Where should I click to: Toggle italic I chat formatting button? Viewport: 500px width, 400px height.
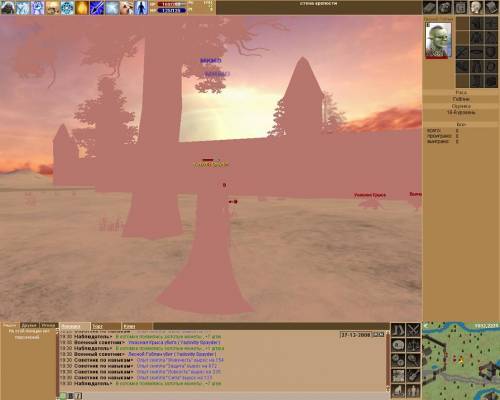(x=78, y=396)
